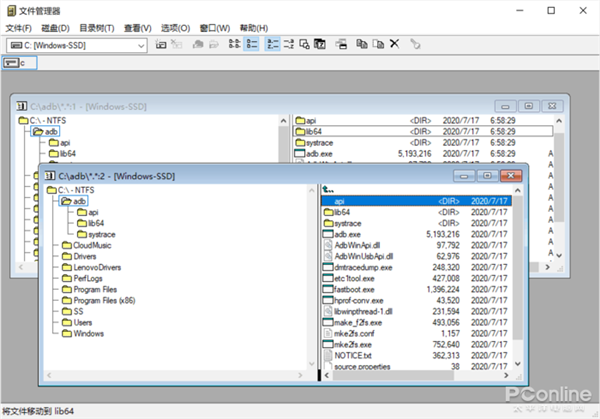
Task: Open the 文件(F) menu
Action: 19,27
